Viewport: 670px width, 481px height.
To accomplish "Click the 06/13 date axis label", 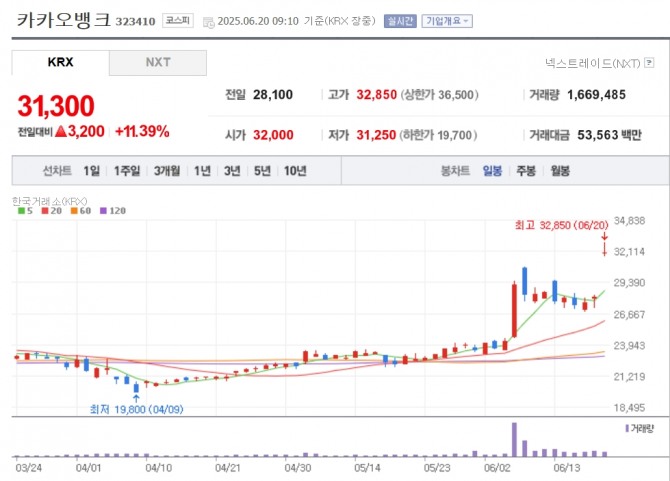I will pos(567,468).
